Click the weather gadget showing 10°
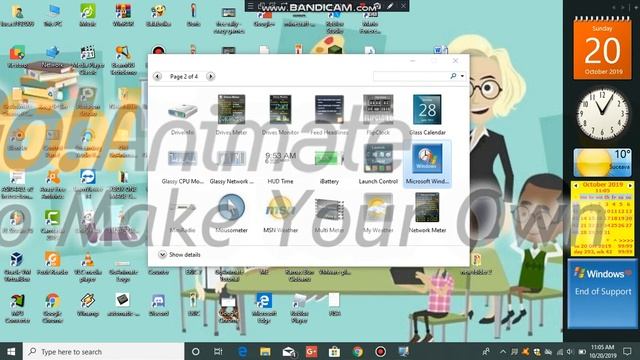Image resolution: width=640 pixels, height=360 pixels. (x=602, y=162)
